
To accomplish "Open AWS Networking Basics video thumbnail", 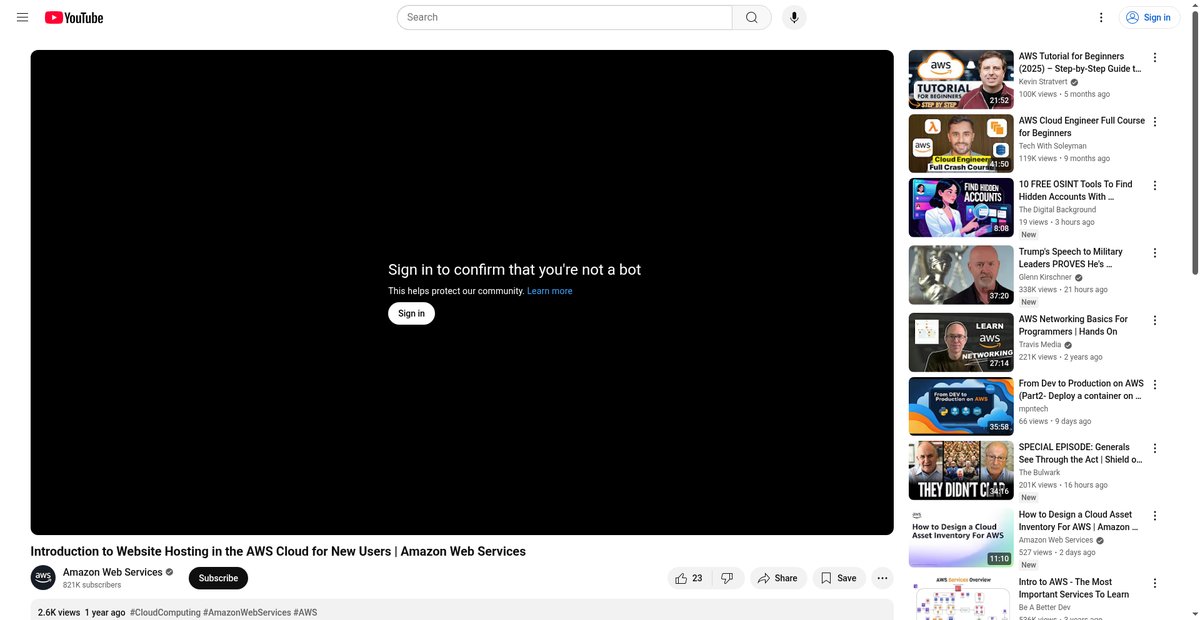I will 960,342.
